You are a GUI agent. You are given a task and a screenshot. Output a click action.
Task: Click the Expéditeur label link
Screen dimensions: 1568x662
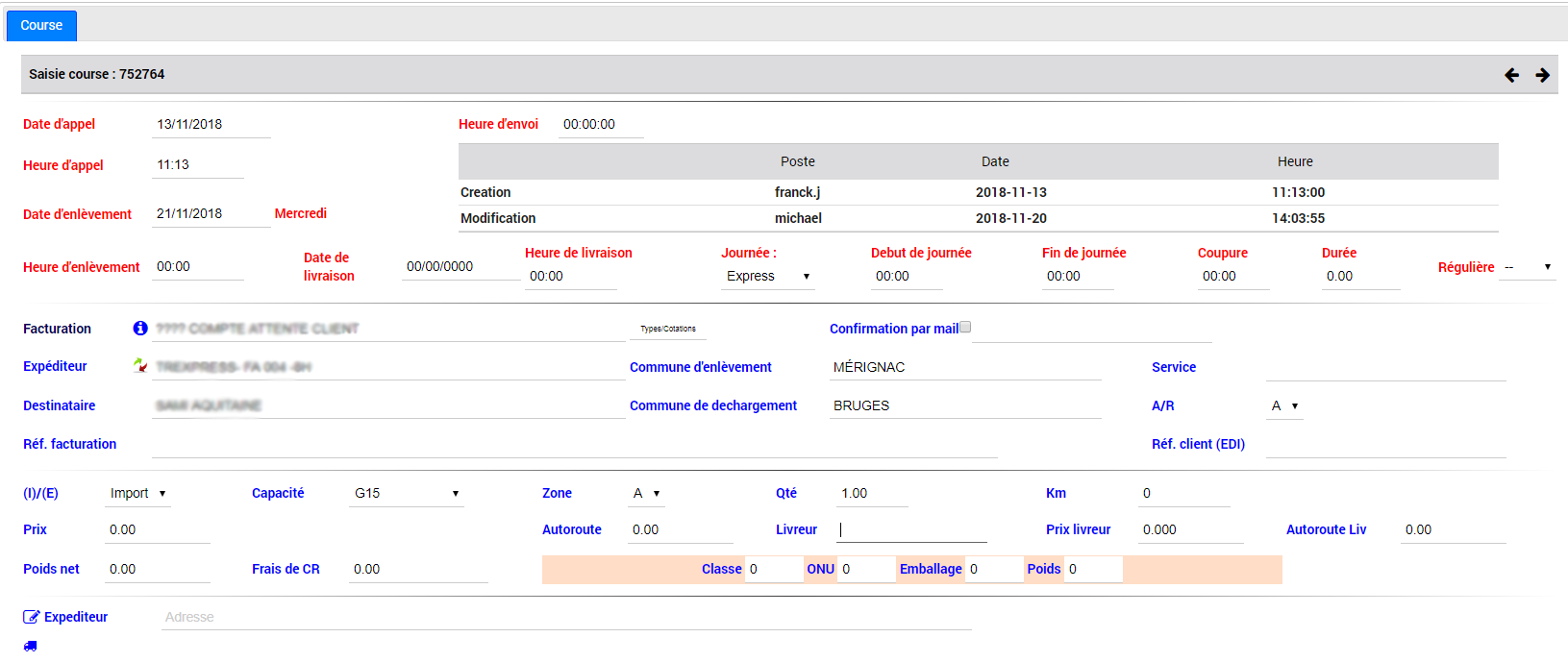pos(55,366)
